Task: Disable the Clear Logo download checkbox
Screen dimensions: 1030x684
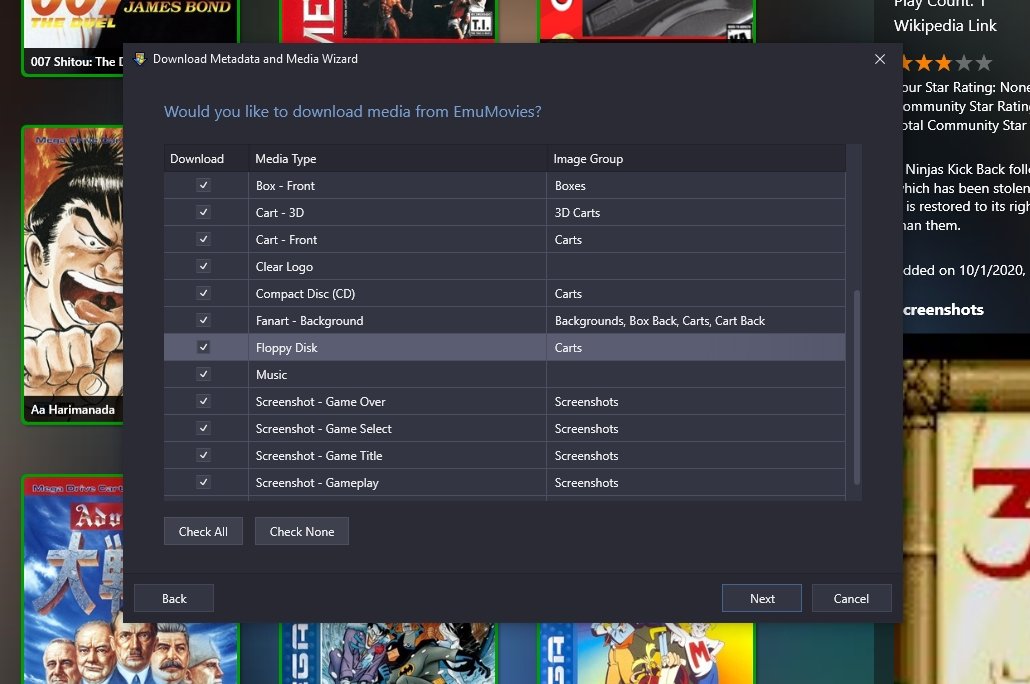Action: point(204,266)
